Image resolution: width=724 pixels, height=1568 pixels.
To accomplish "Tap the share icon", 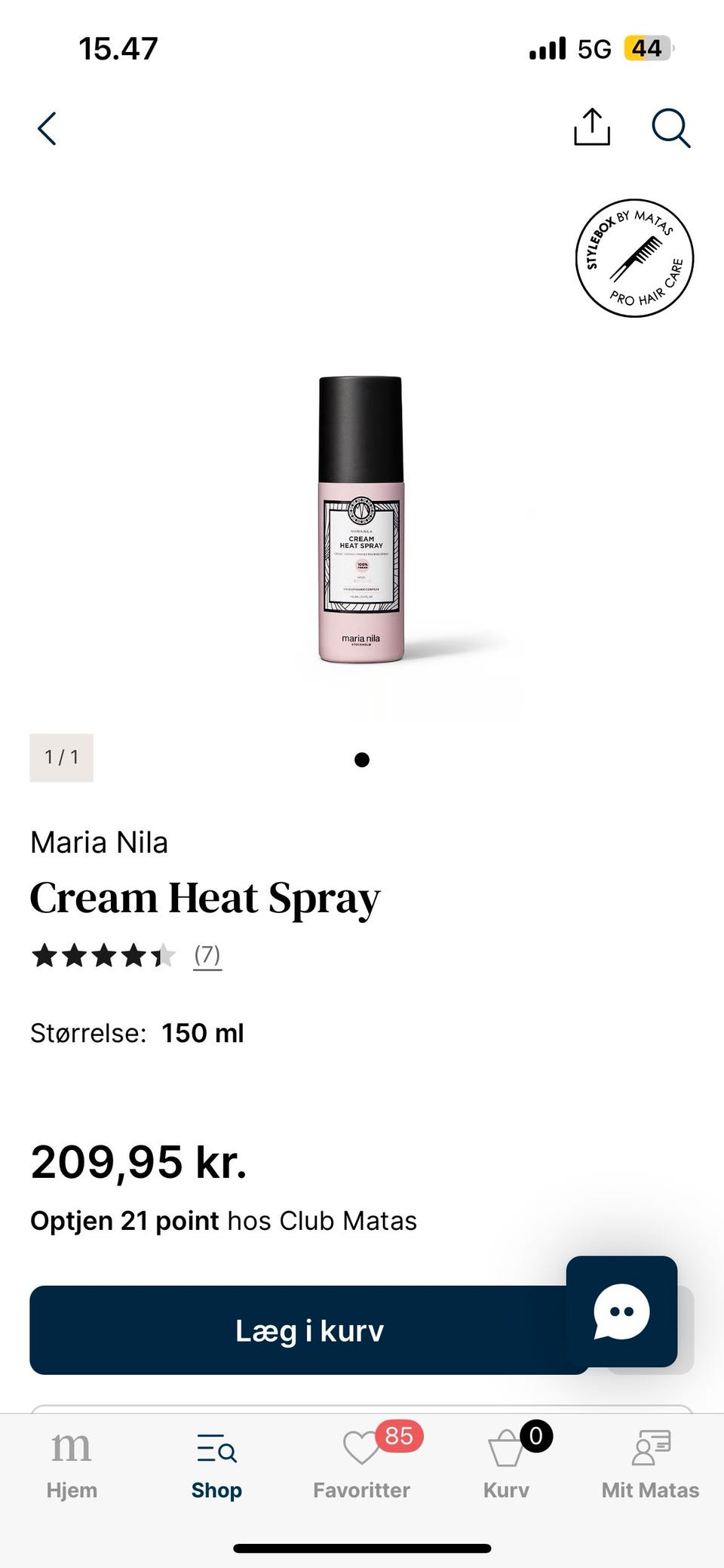I will click(x=592, y=127).
